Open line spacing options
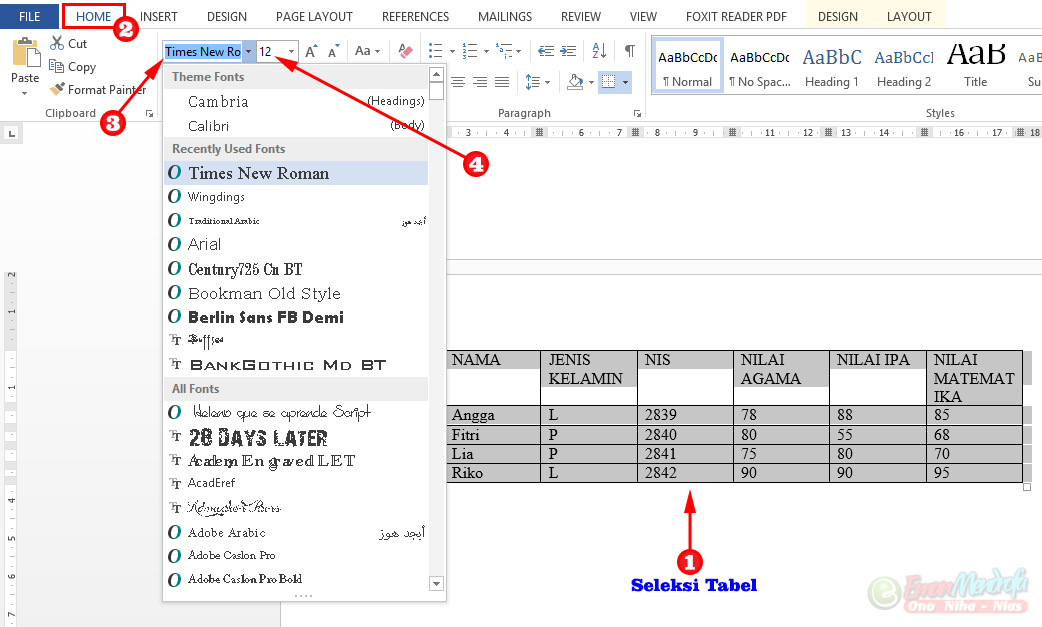 [x=533, y=82]
